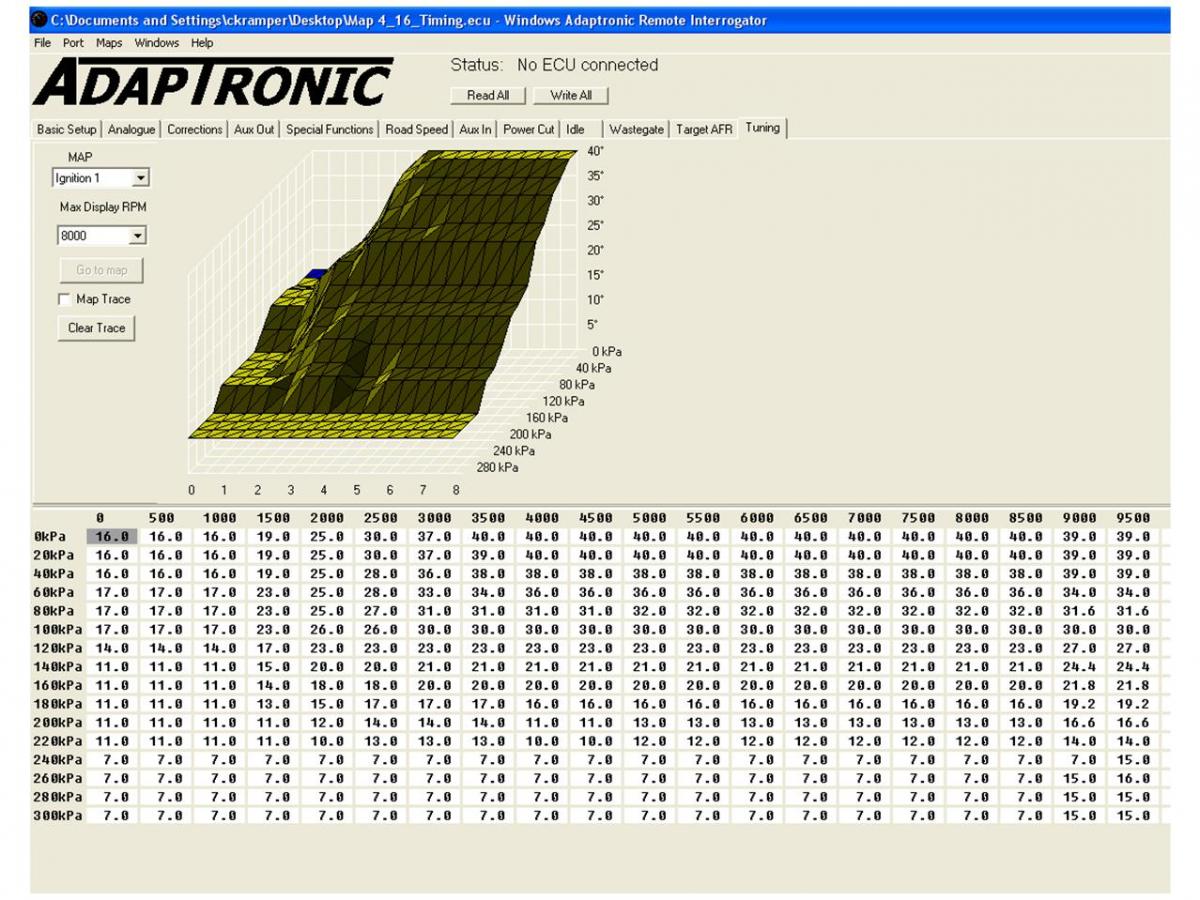Click the Clear Trace button

click(96, 328)
